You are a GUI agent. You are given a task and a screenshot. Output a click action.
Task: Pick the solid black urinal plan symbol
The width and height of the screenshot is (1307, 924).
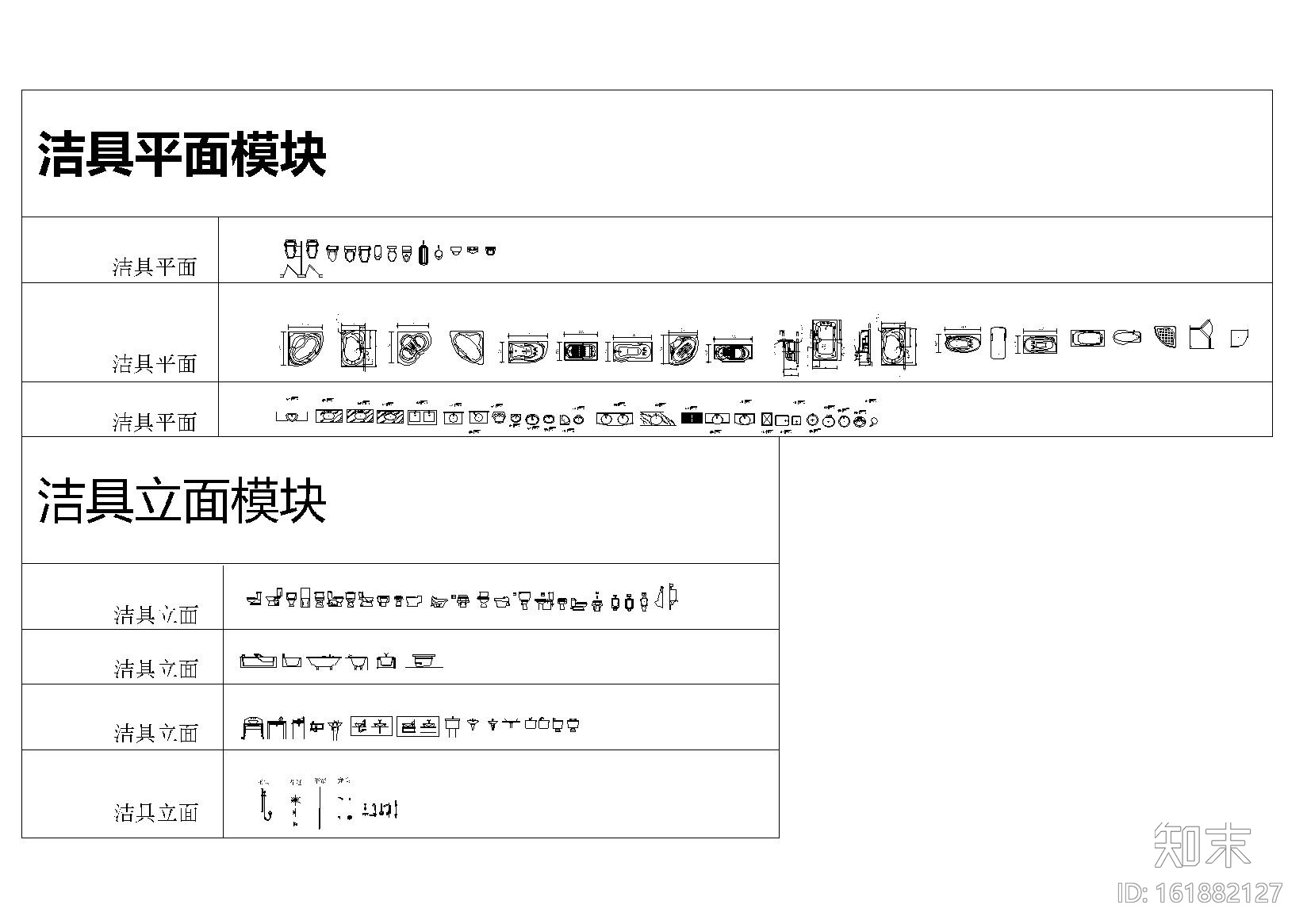[424, 253]
